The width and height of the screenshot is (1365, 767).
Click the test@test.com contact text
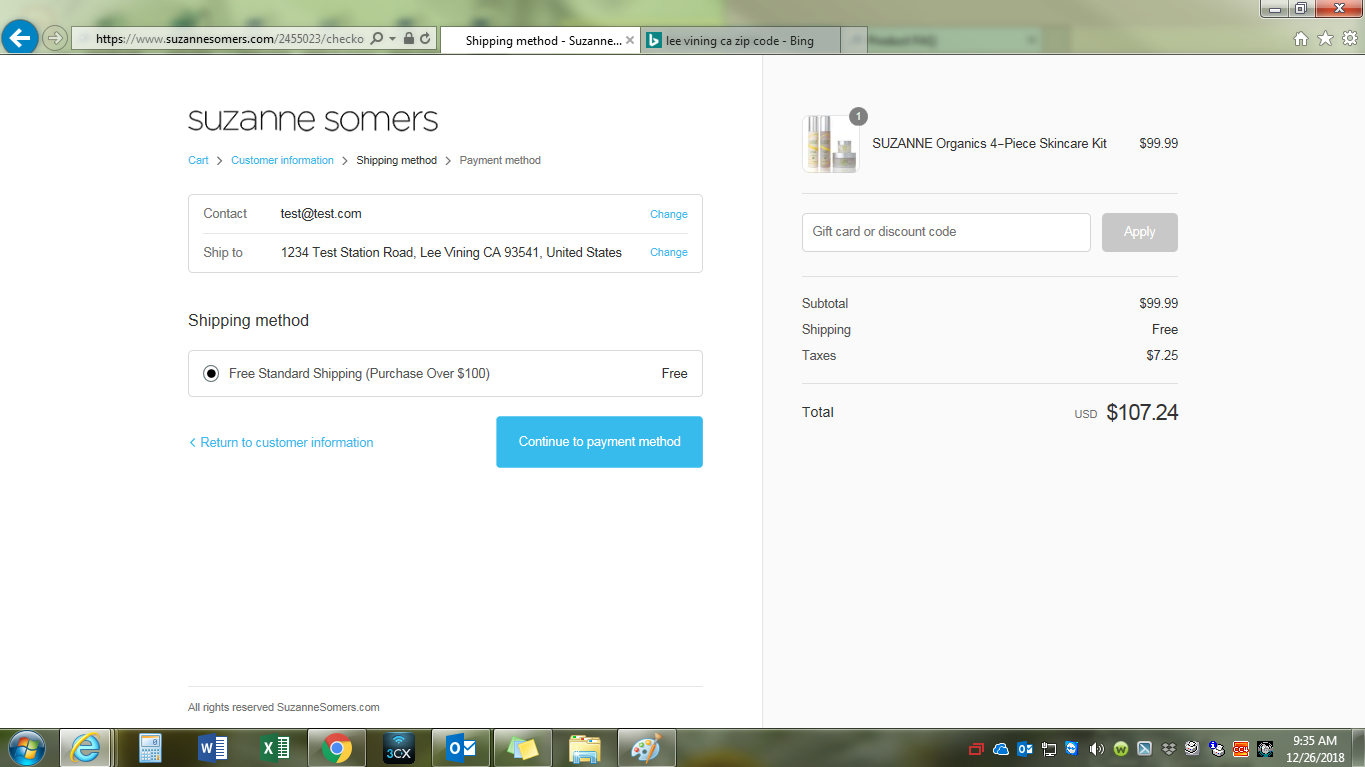321,214
